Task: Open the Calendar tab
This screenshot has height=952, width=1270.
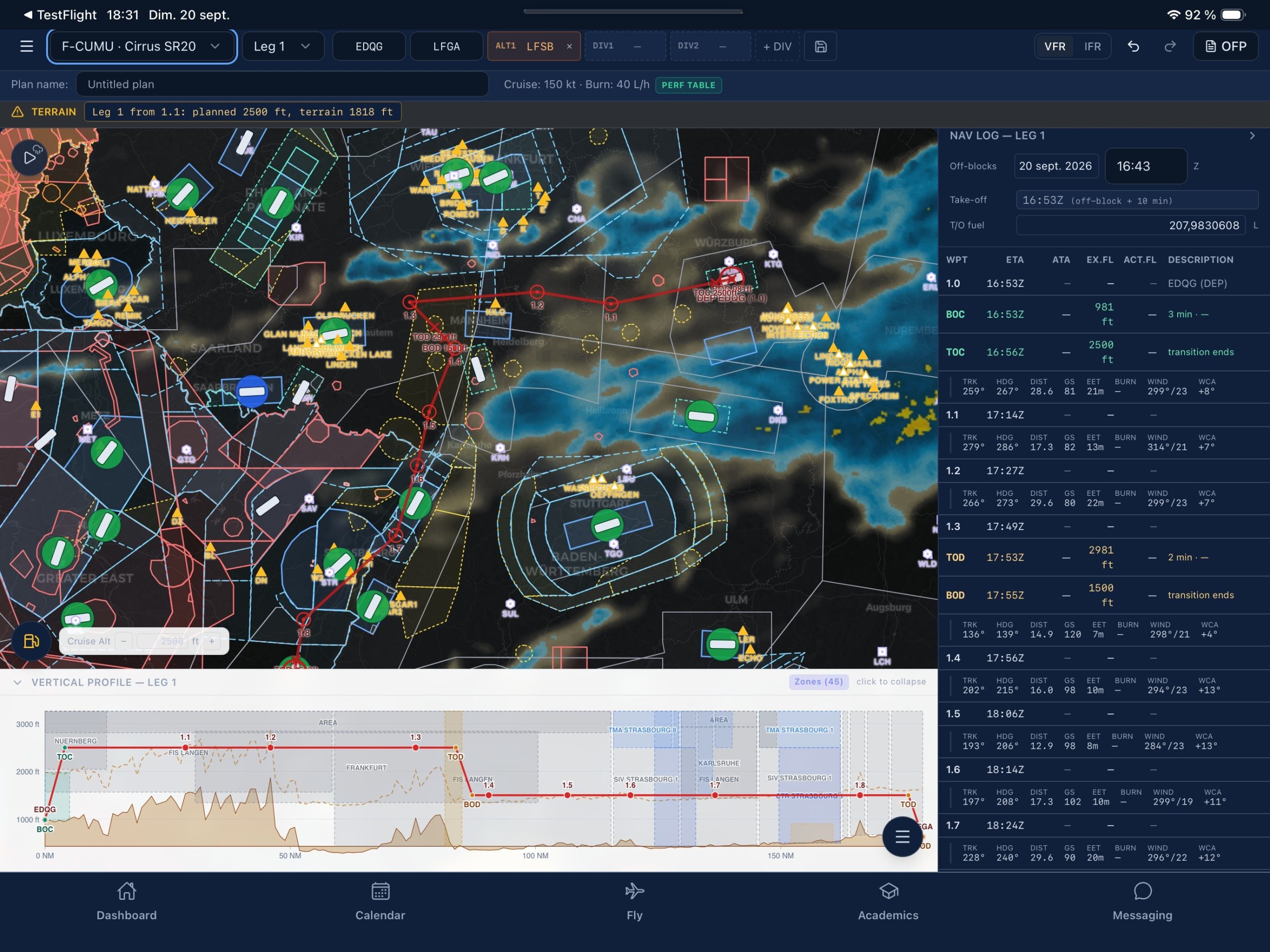Action: [x=380, y=902]
